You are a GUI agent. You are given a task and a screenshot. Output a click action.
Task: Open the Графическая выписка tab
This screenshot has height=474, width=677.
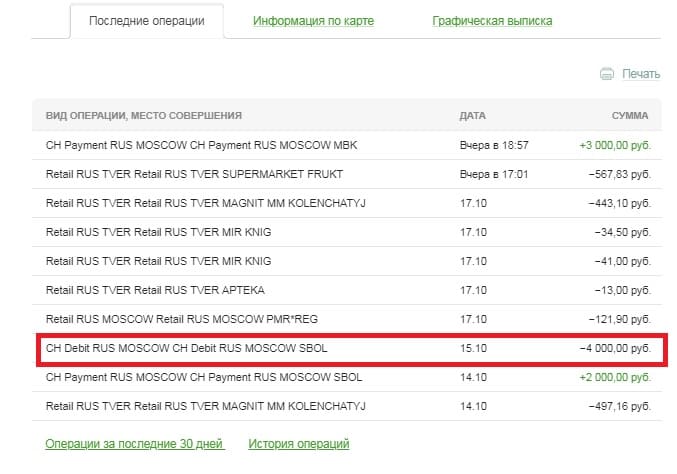(491, 21)
